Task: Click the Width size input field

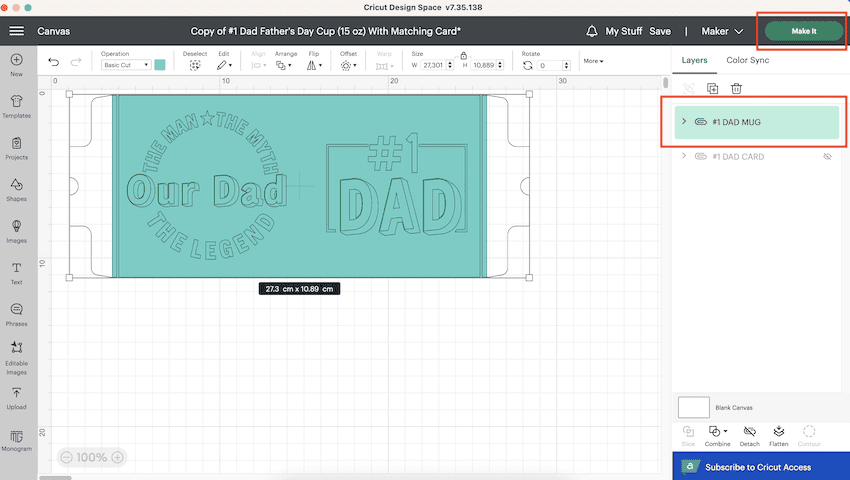Action: (x=433, y=65)
